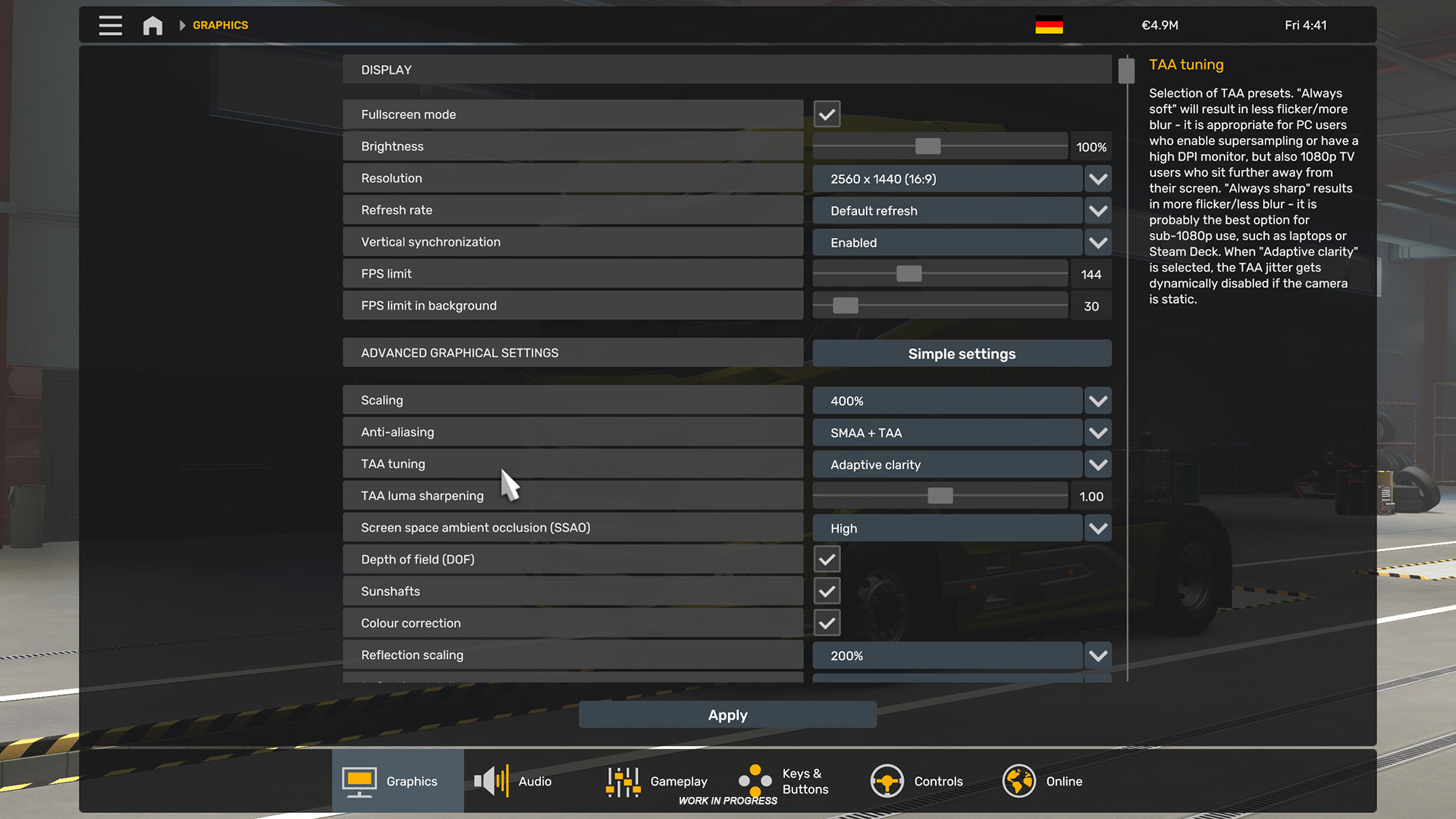Image resolution: width=1456 pixels, height=819 pixels.
Task: Click the German flag icon
Action: point(1049,25)
